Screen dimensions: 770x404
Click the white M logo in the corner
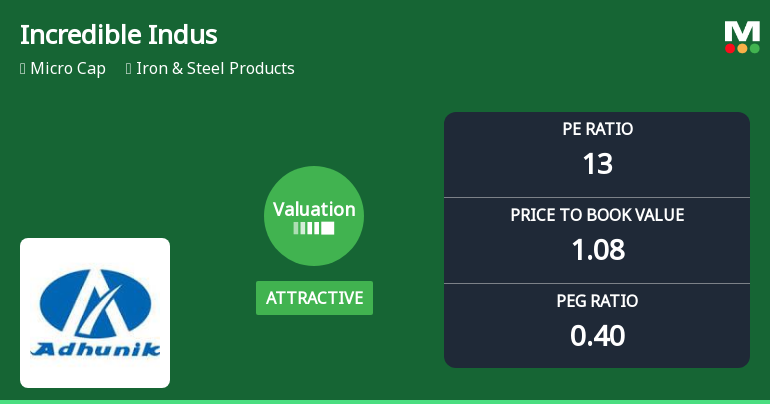tap(742, 31)
